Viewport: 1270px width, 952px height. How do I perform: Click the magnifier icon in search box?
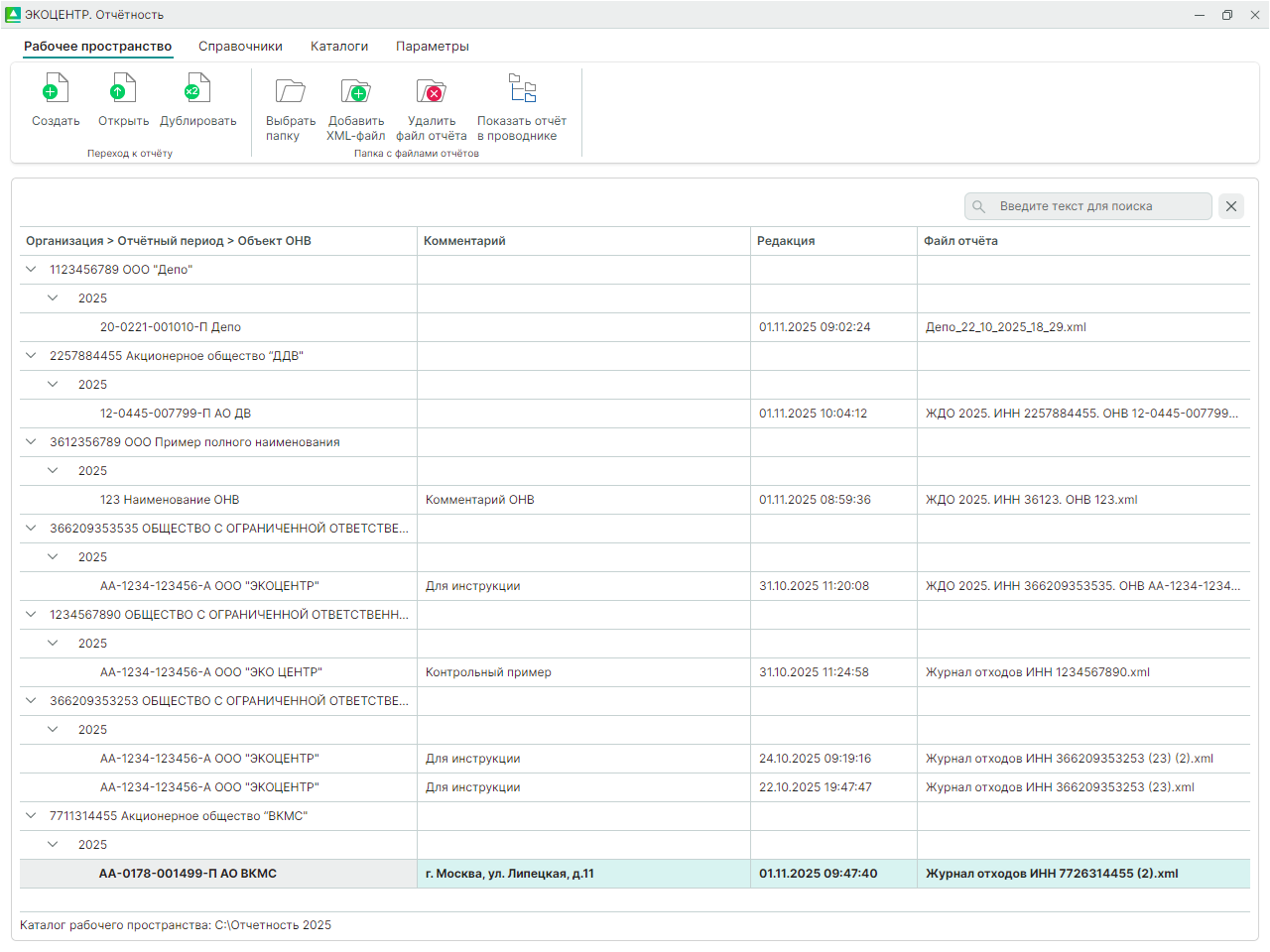979,206
